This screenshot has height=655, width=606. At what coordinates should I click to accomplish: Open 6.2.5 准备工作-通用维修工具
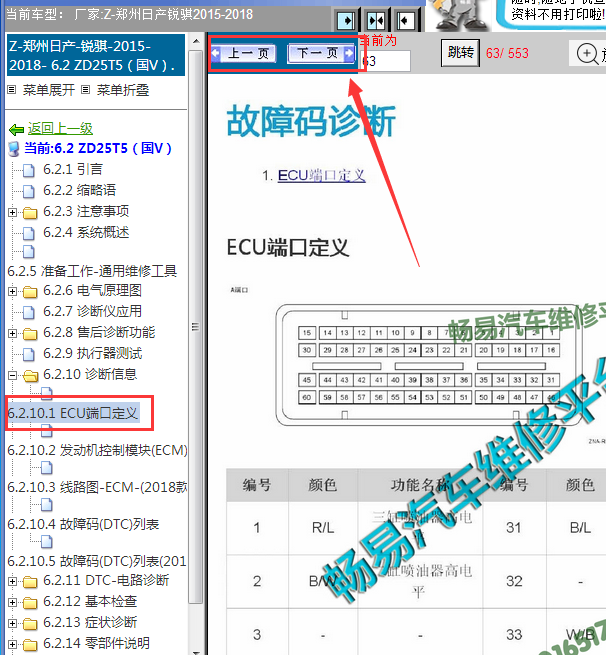coord(92,271)
